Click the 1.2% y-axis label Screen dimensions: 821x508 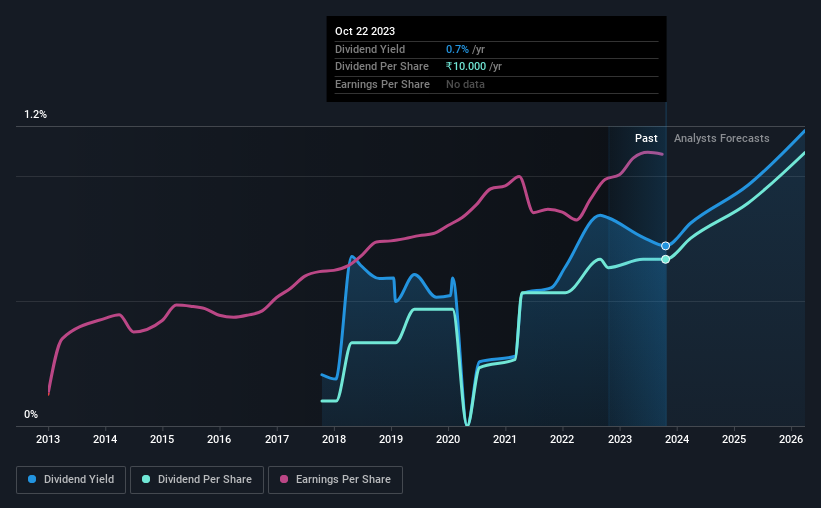coord(36,115)
